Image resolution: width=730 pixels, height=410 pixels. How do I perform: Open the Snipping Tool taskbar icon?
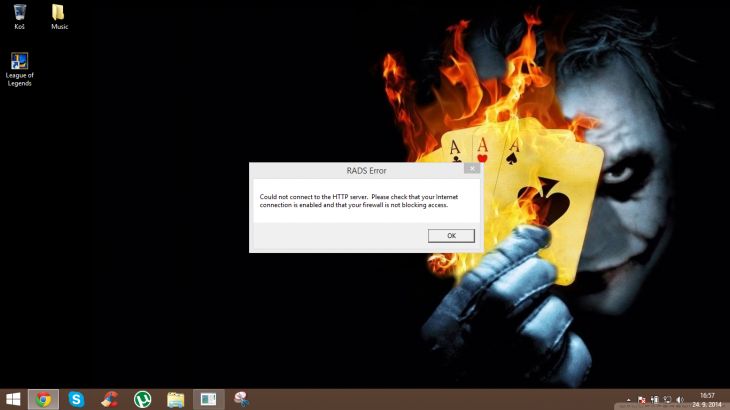pos(242,399)
